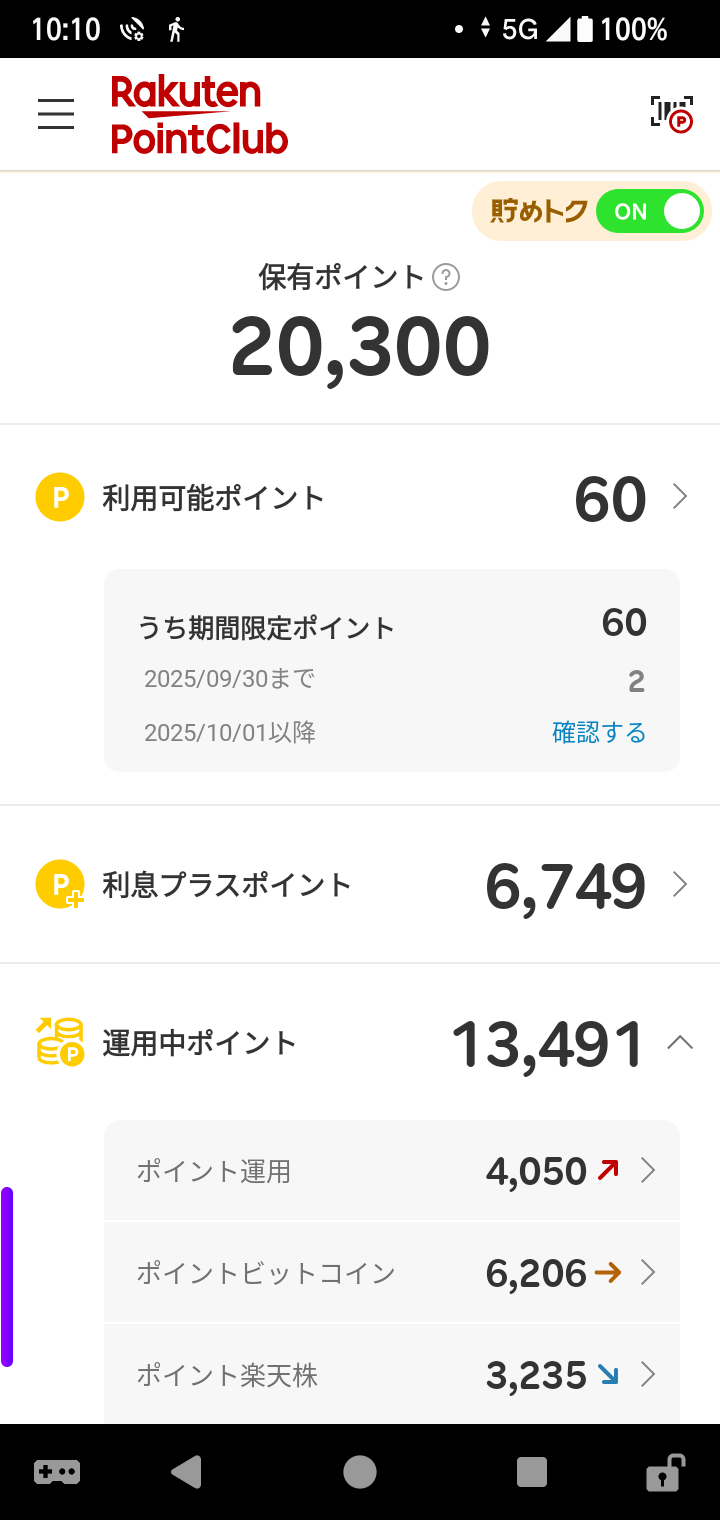Image resolution: width=720 pixels, height=1520 pixels.
Task: Tap the coin stack 運用中ポイント icon
Action: pyautogui.click(x=60, y=1043)
